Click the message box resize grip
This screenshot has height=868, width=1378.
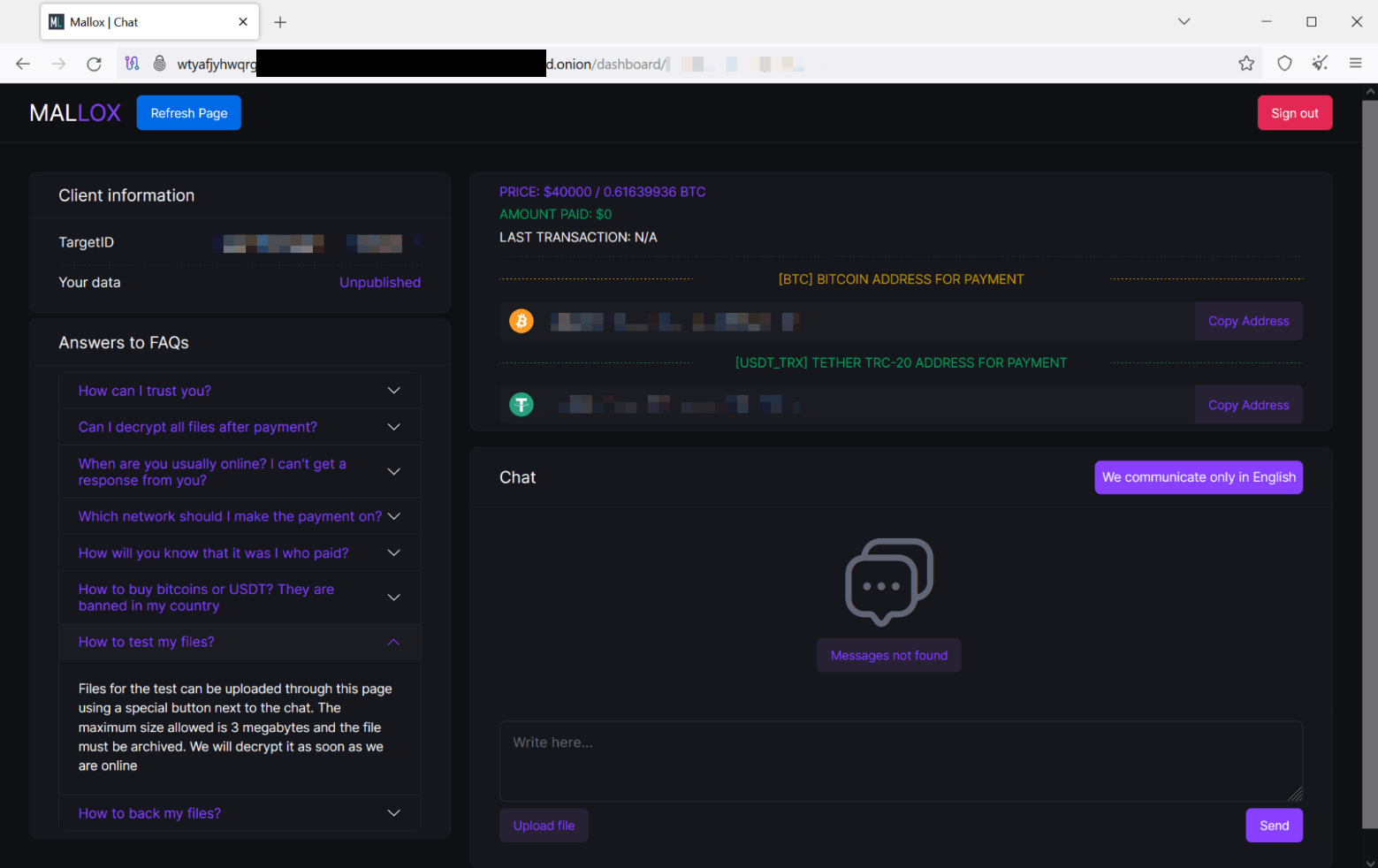pos(1295,794)
